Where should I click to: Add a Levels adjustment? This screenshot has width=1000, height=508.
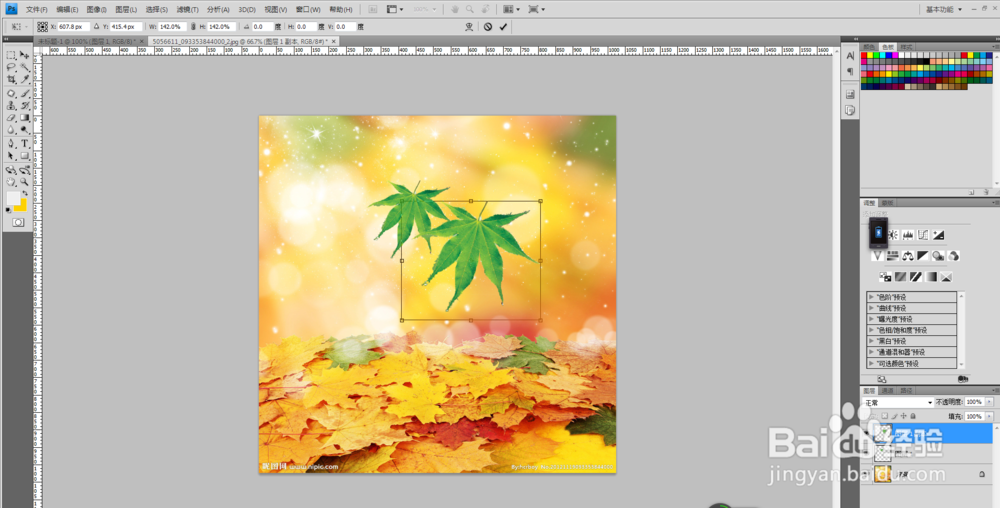click(x=908, y=235)
